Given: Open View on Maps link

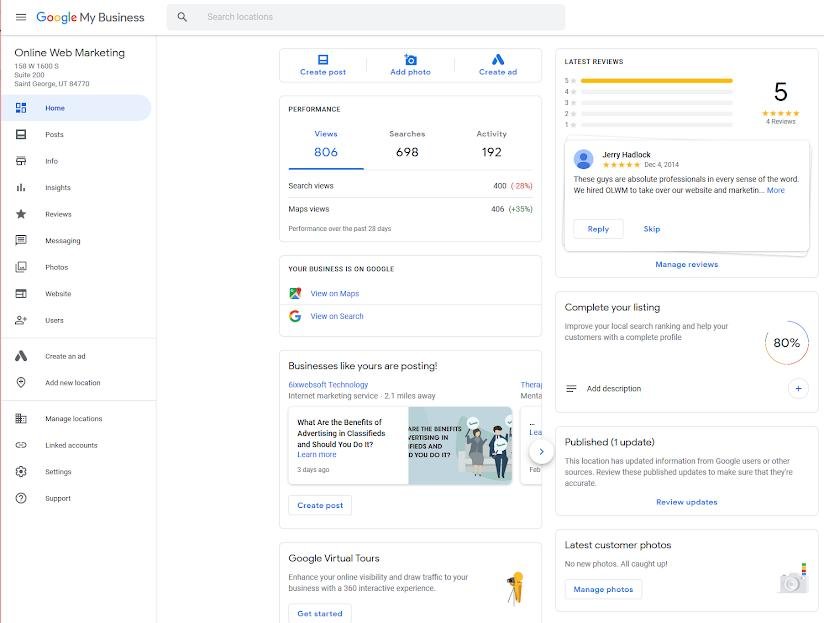Looking at the screenshot, I should [335, 293].
